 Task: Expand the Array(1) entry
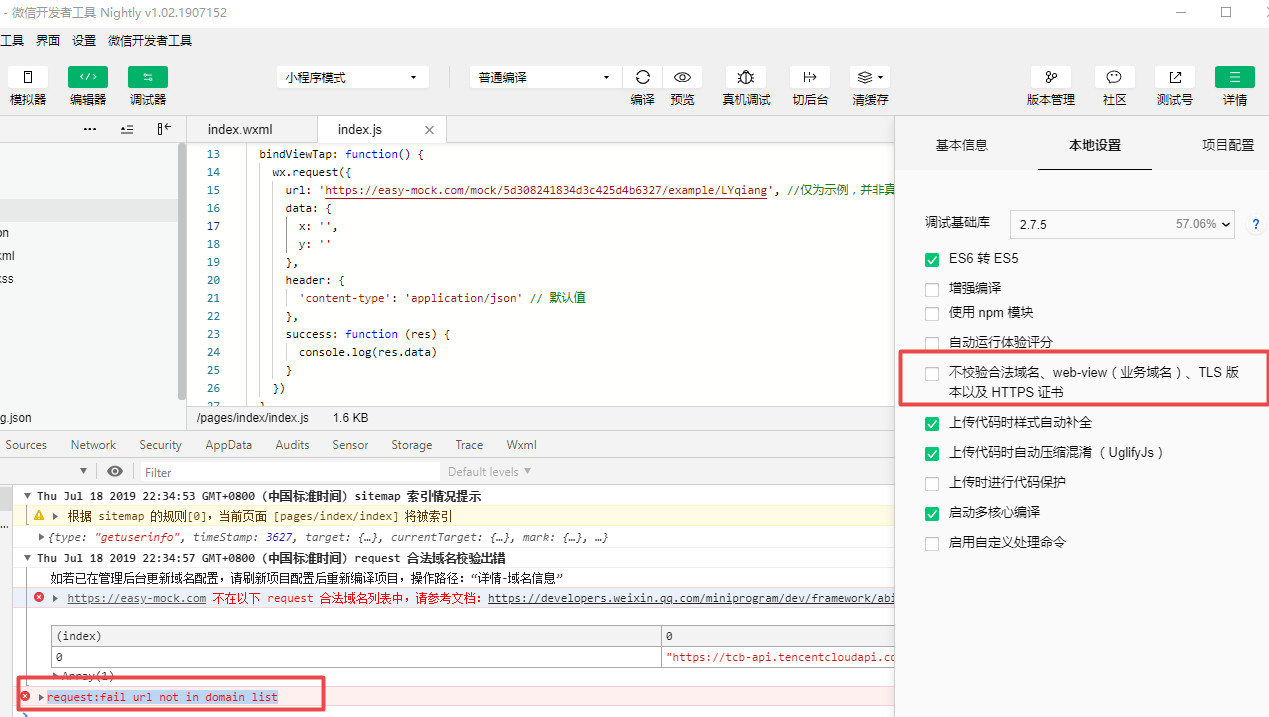[56, 676]
